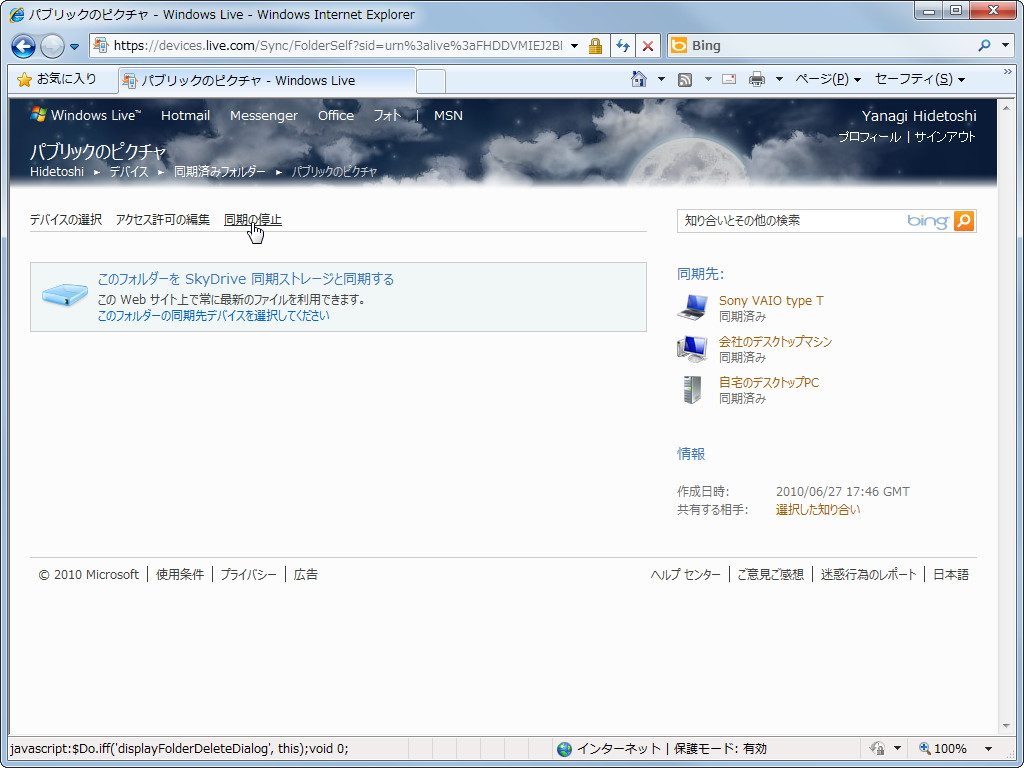Open the MSN header link
This screenshot has width=1024, height=768.
coord(448,116)
